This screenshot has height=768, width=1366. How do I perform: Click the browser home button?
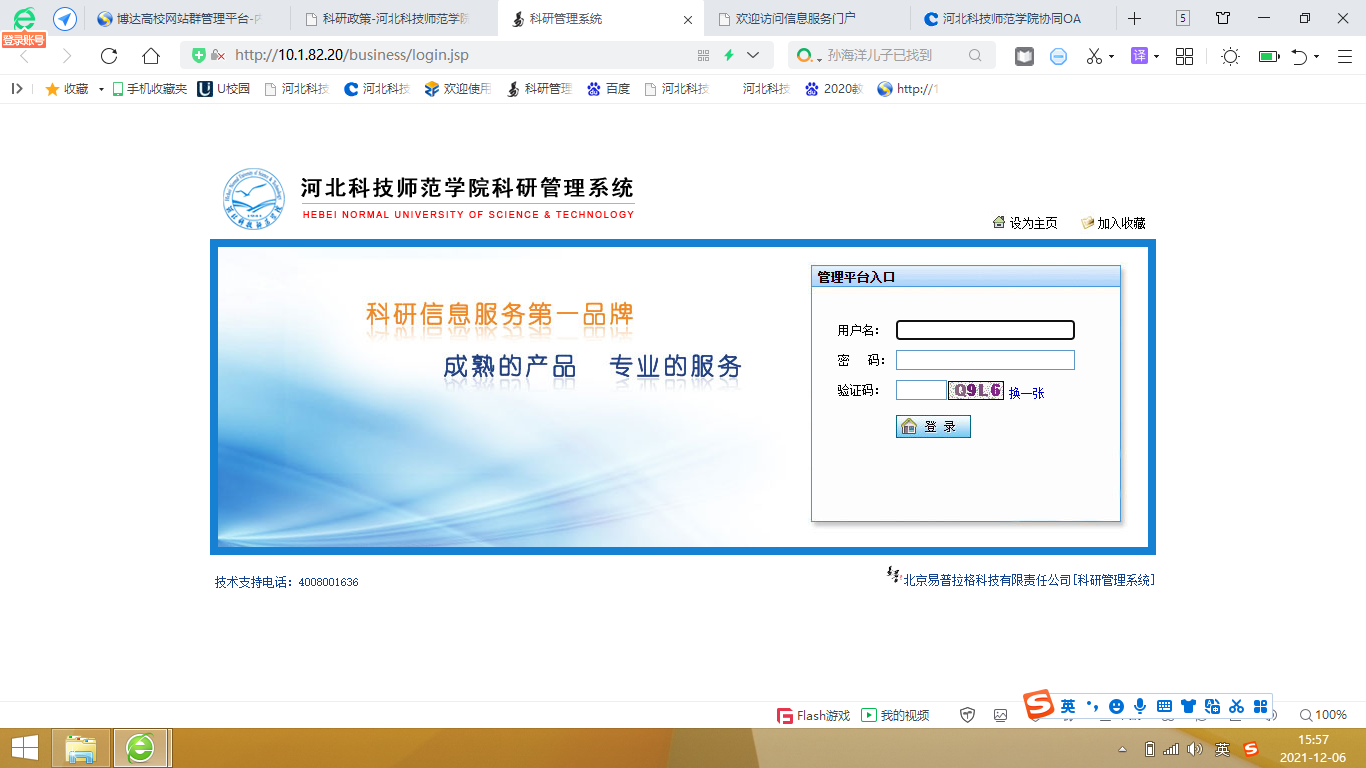(x=150, y=56)
